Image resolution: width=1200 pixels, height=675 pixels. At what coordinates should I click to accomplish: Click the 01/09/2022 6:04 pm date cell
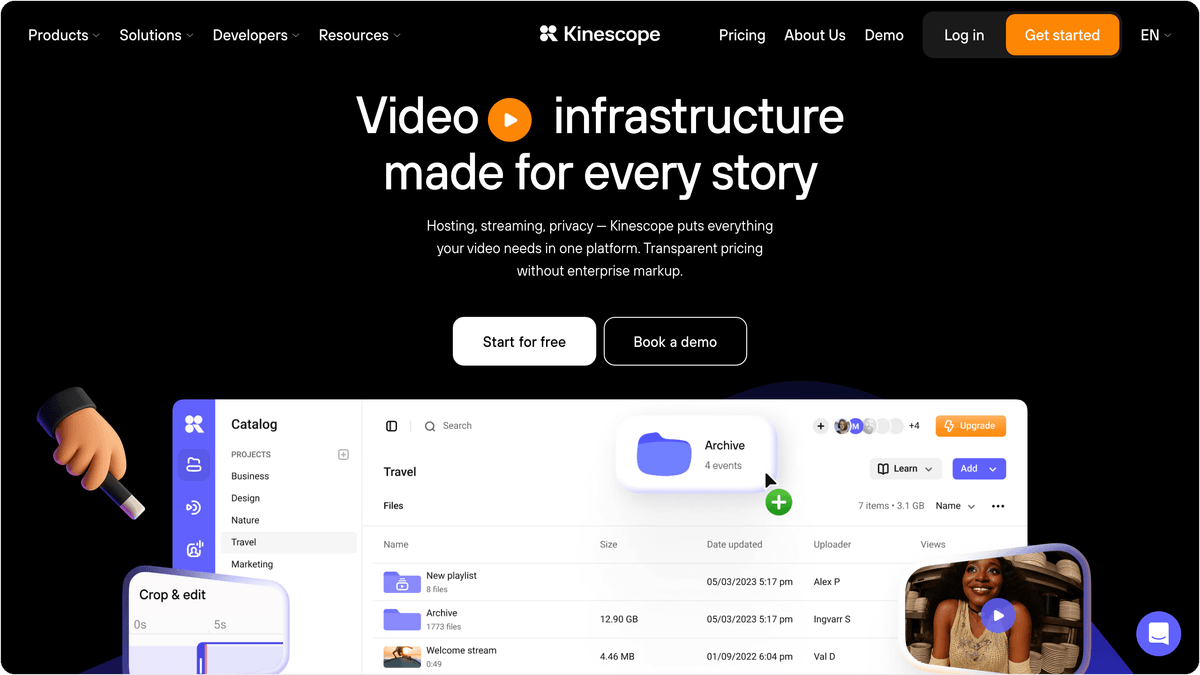tap(750, 657)
